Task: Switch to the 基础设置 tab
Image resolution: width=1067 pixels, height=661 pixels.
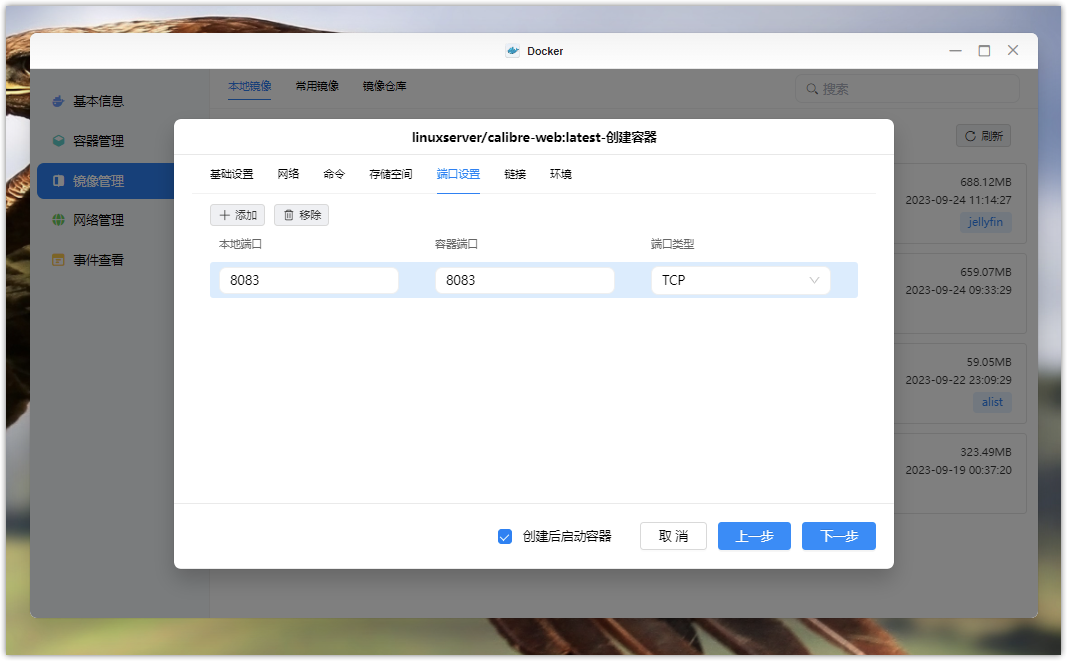Action: pyautogui.click(x=231, y=174)
